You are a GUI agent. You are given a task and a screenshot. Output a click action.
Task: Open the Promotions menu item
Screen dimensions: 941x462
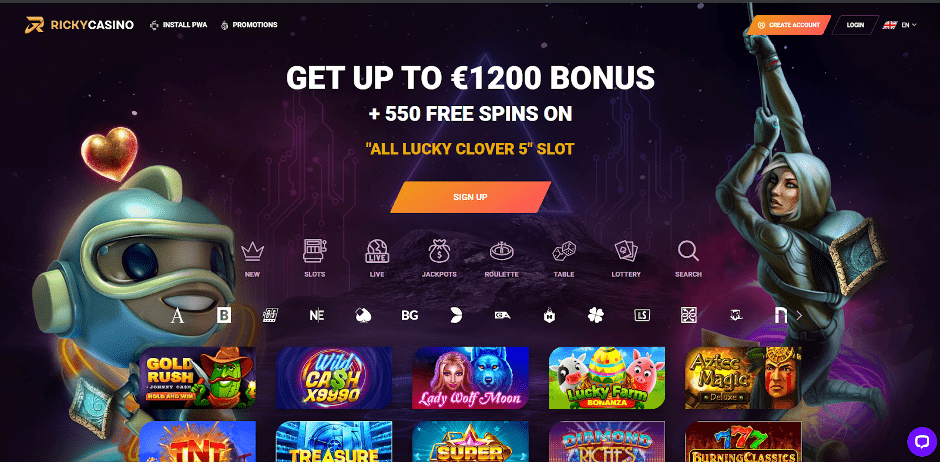(249, 25)
